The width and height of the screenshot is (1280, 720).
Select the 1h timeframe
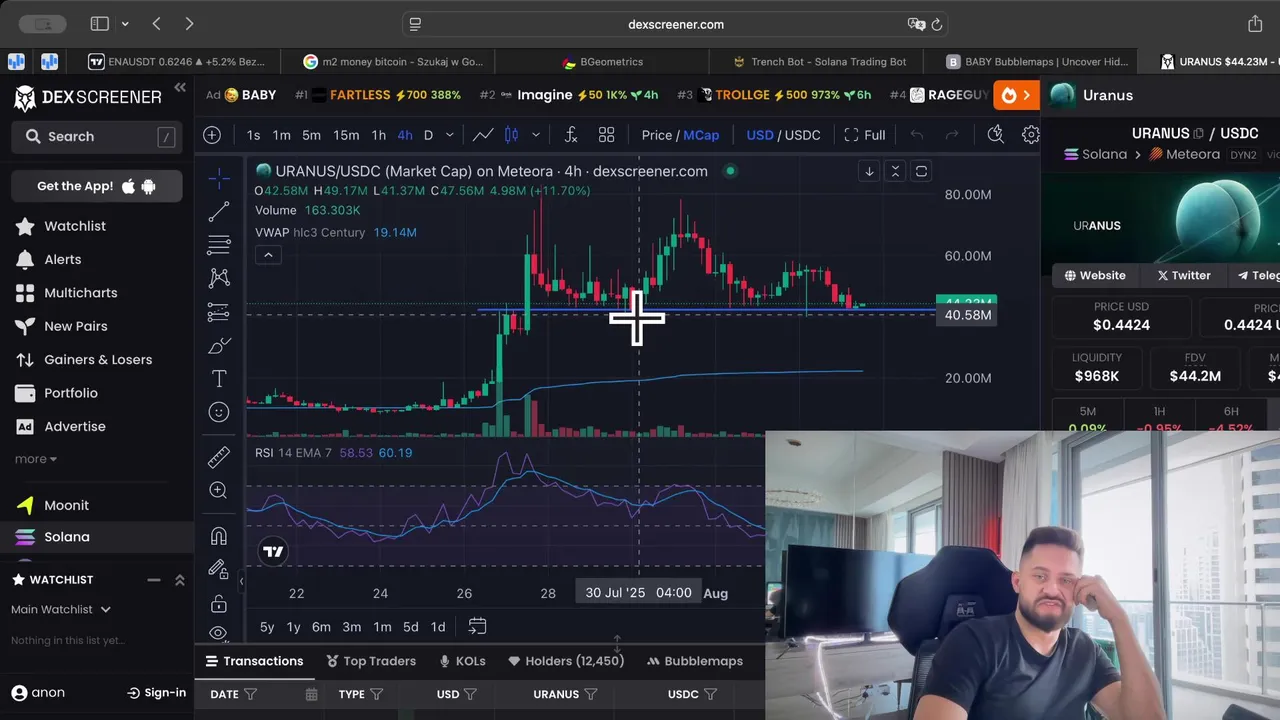click(378, 135)
